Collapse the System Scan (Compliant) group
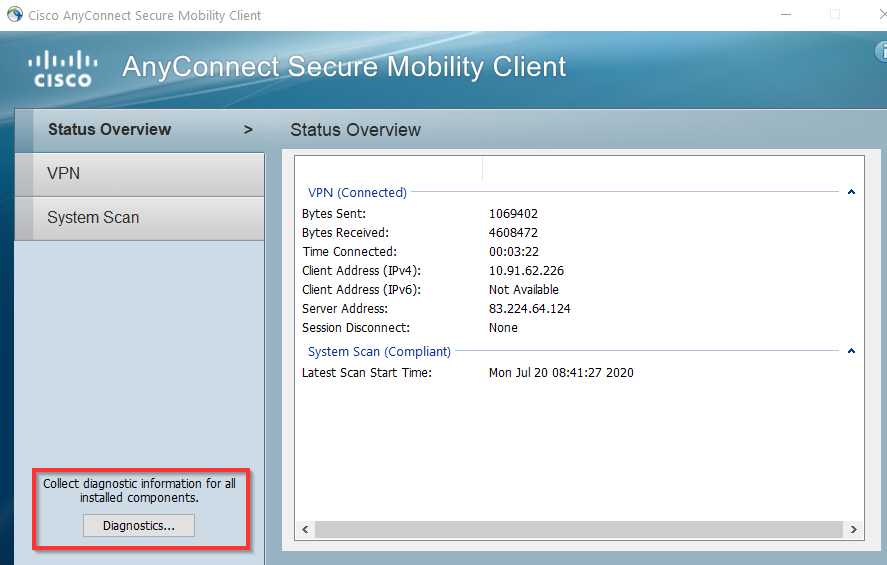Image resolution: width=887 pixels, height=565 pixels. [851, 351]
